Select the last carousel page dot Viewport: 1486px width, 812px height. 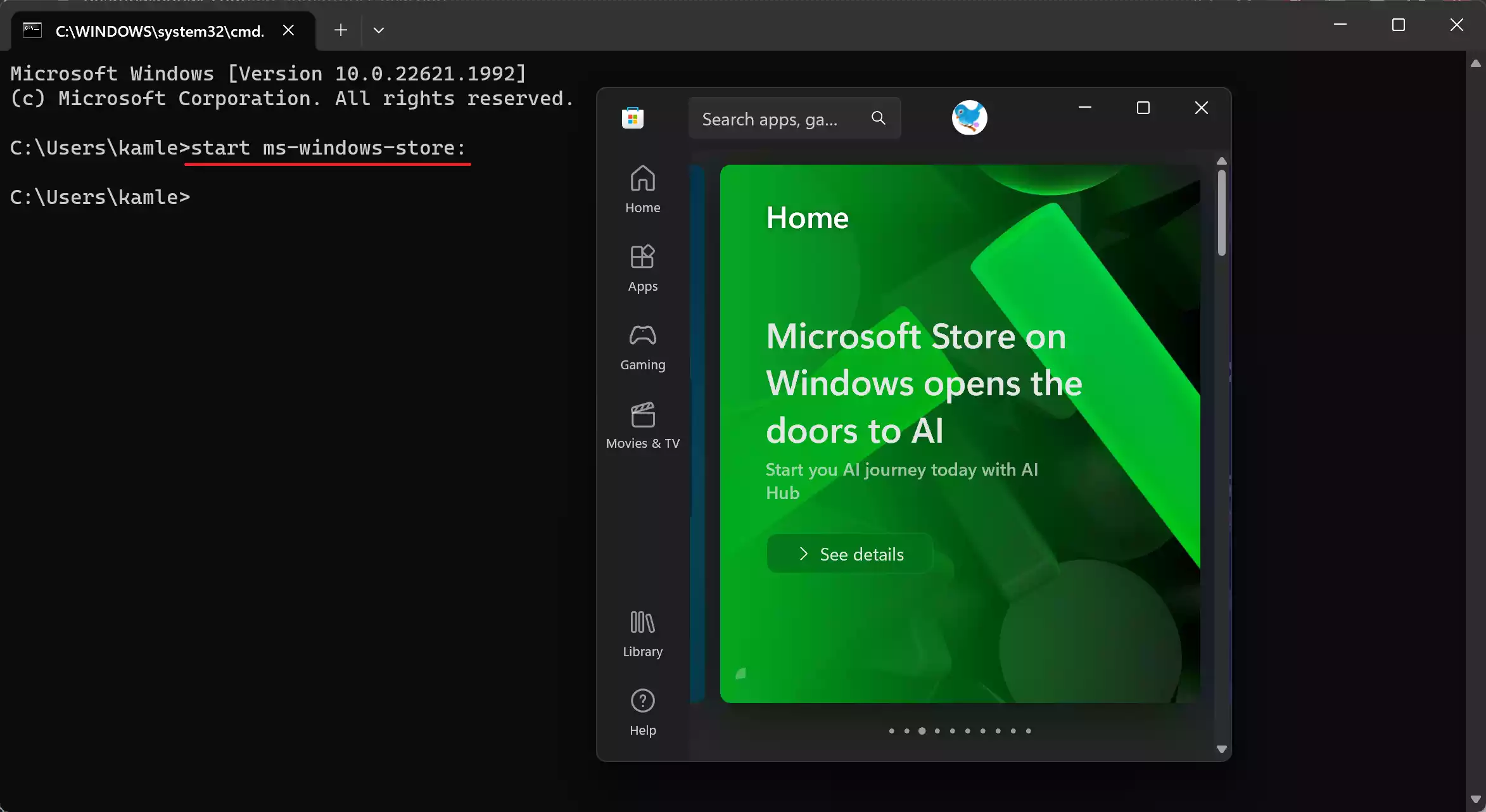point(1028,731)
